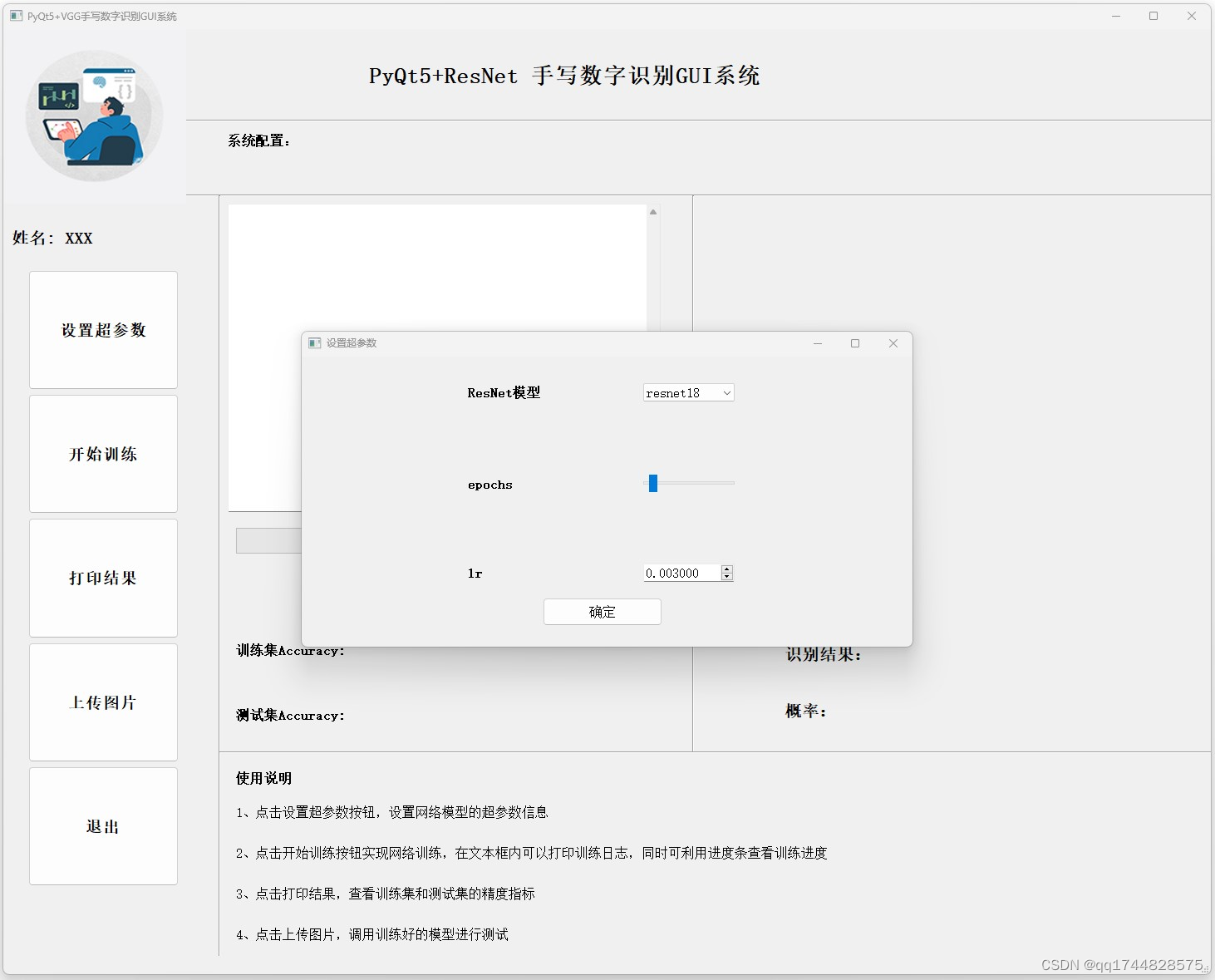Click the lr spinner down arrow

pyautogui.click(x=727, y=576)
